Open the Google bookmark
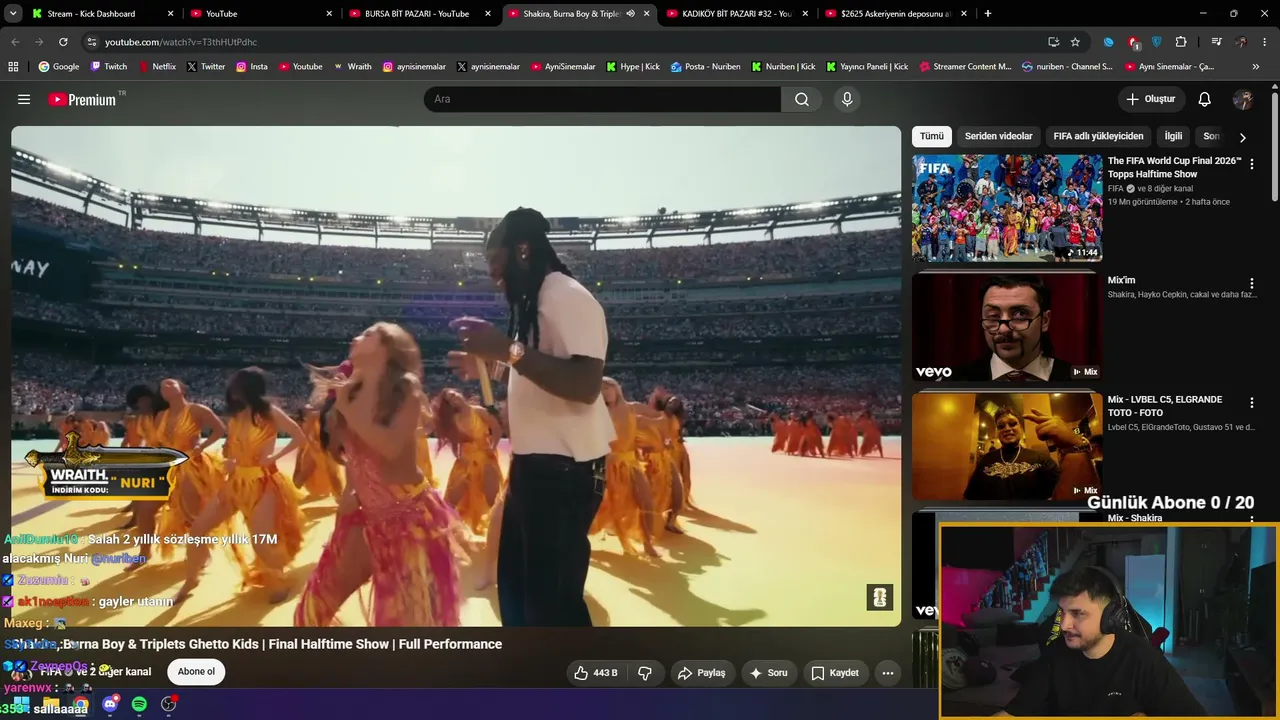1280x720 pixels. (x=59, y=67)
